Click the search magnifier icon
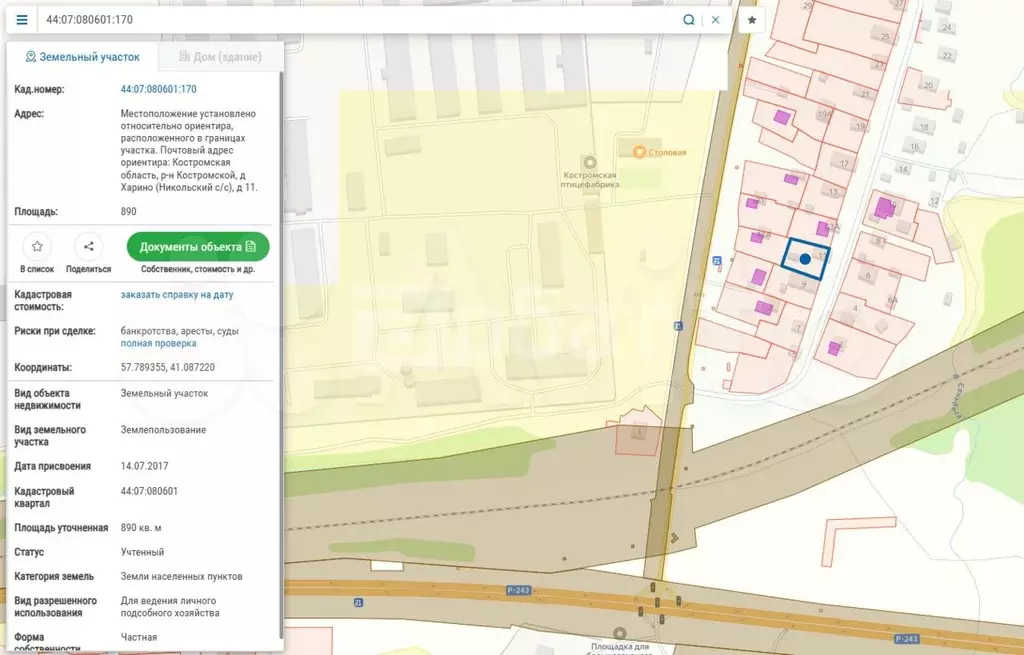Viewport: 1024px width, 655px height. [688, 20]
